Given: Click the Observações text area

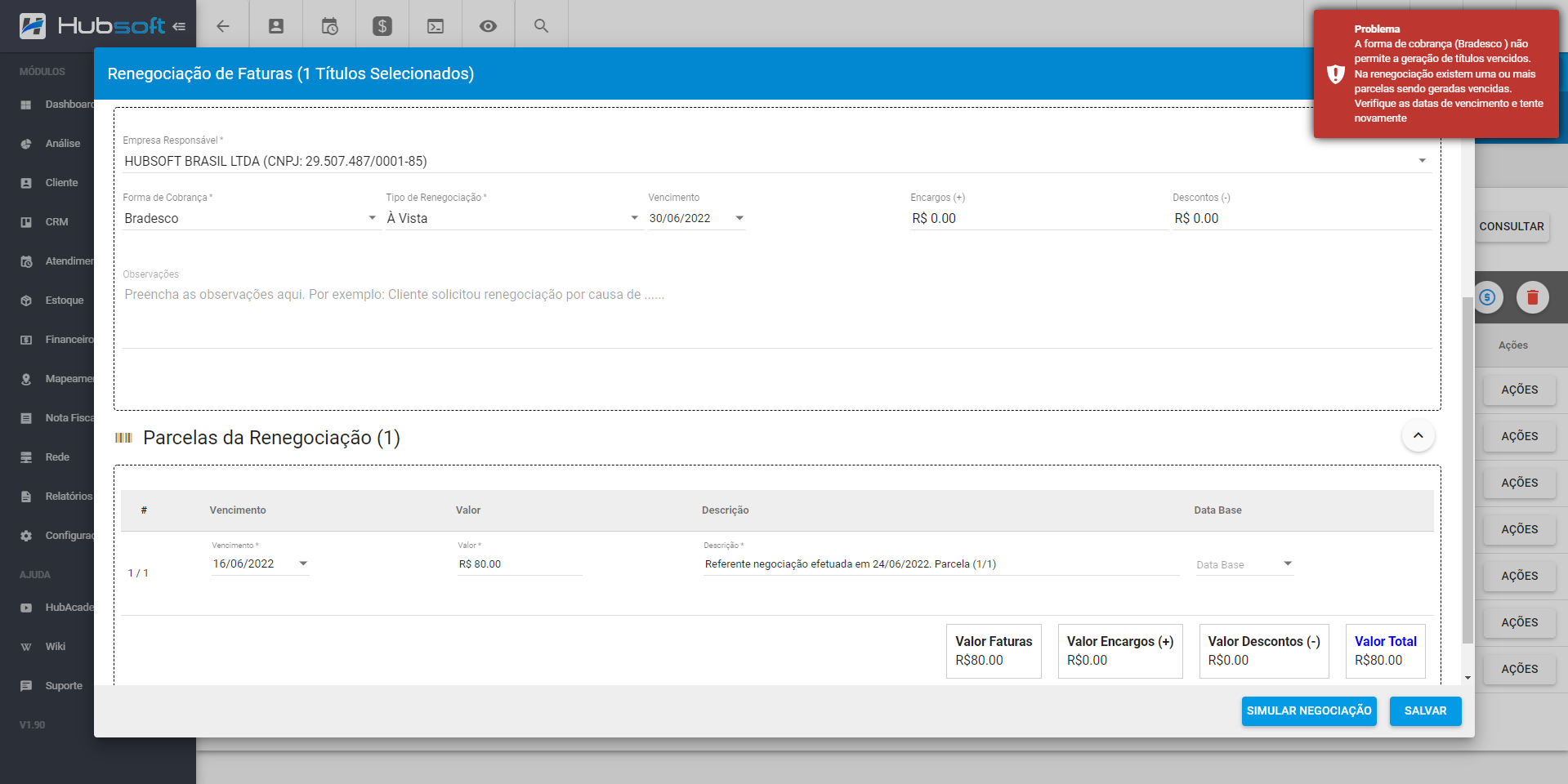Looking at the screenshot, I should coord(776,314).
